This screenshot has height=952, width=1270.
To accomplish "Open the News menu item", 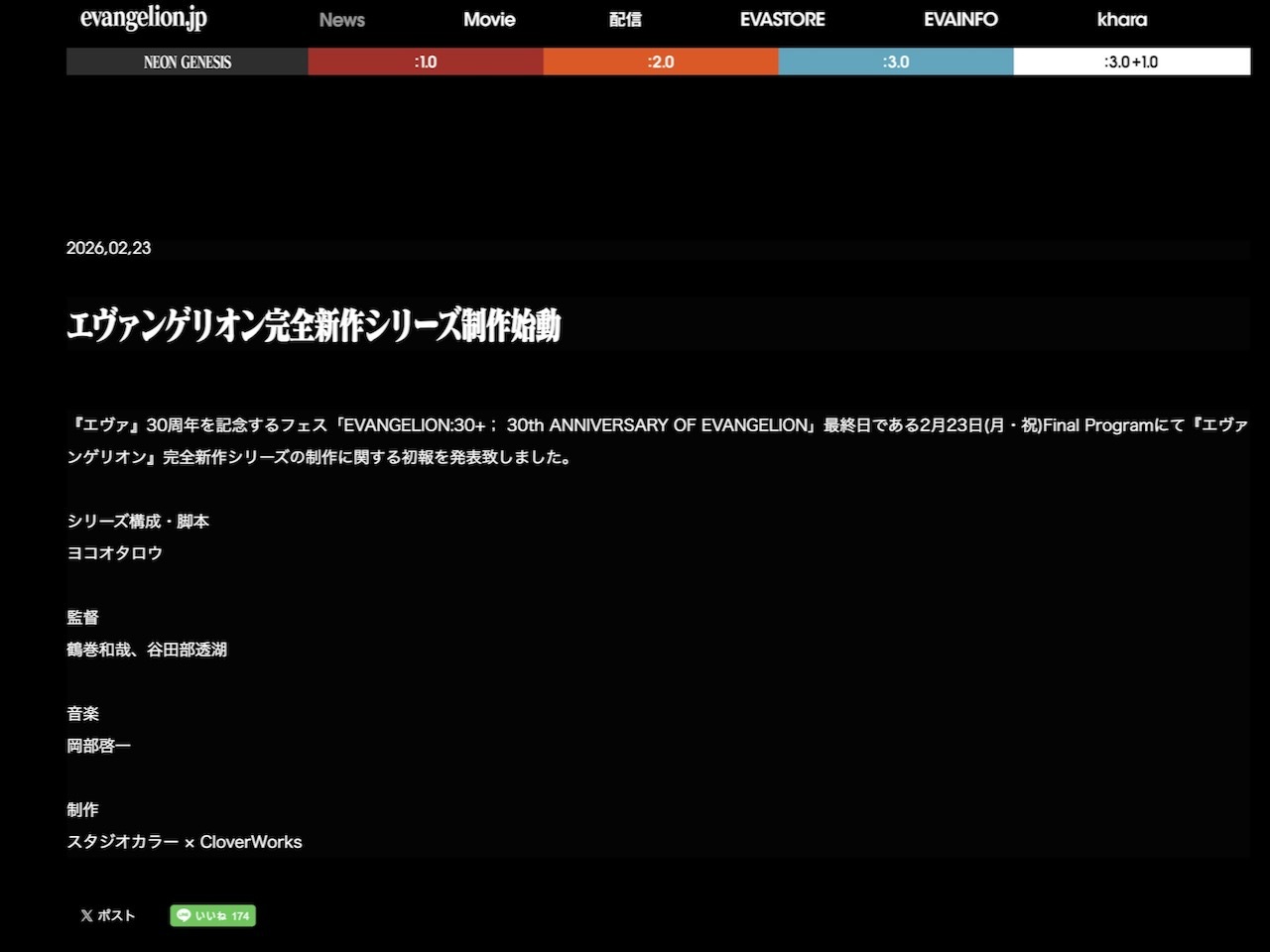I will click(x=341, y=20).
